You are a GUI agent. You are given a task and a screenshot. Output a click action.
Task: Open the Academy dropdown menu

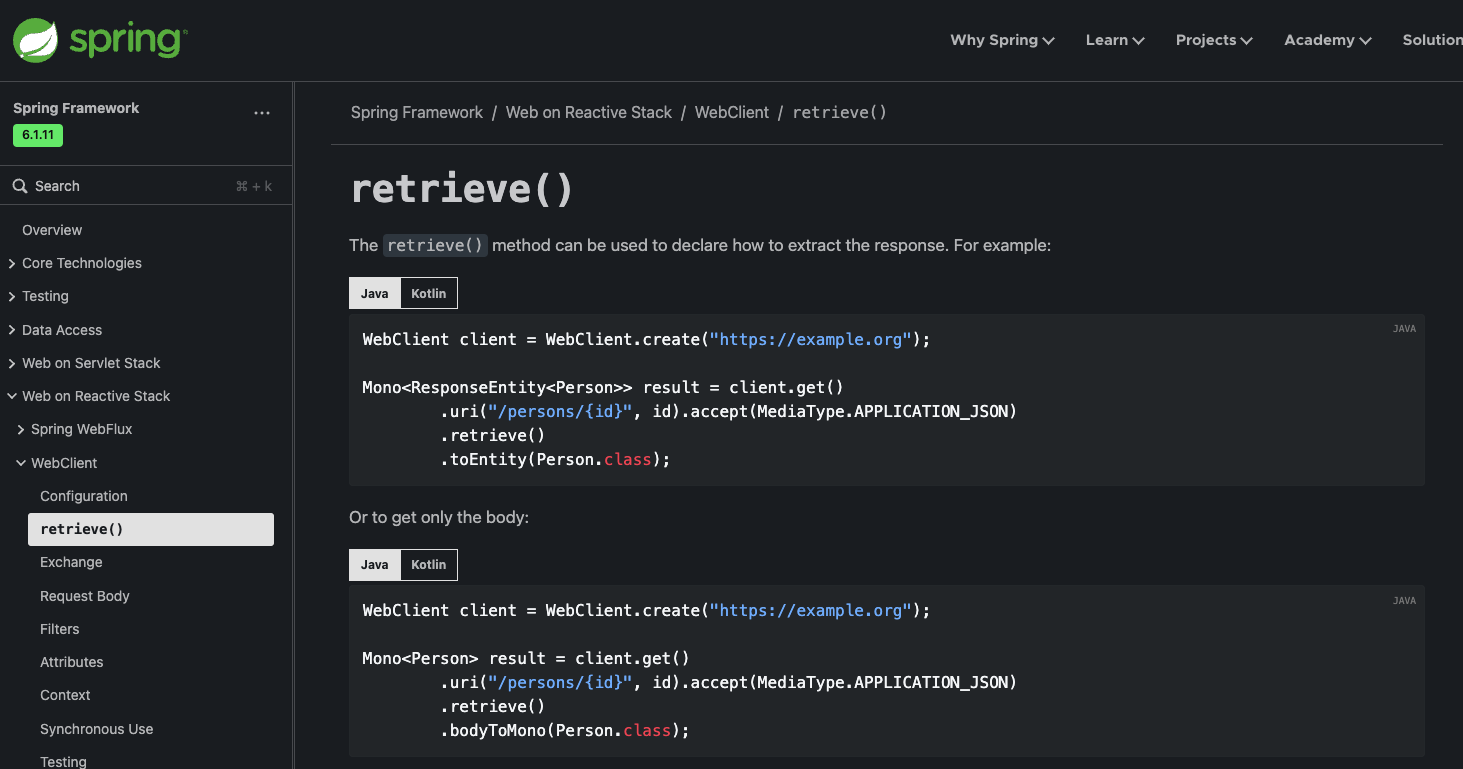[x=1328, y=40]
